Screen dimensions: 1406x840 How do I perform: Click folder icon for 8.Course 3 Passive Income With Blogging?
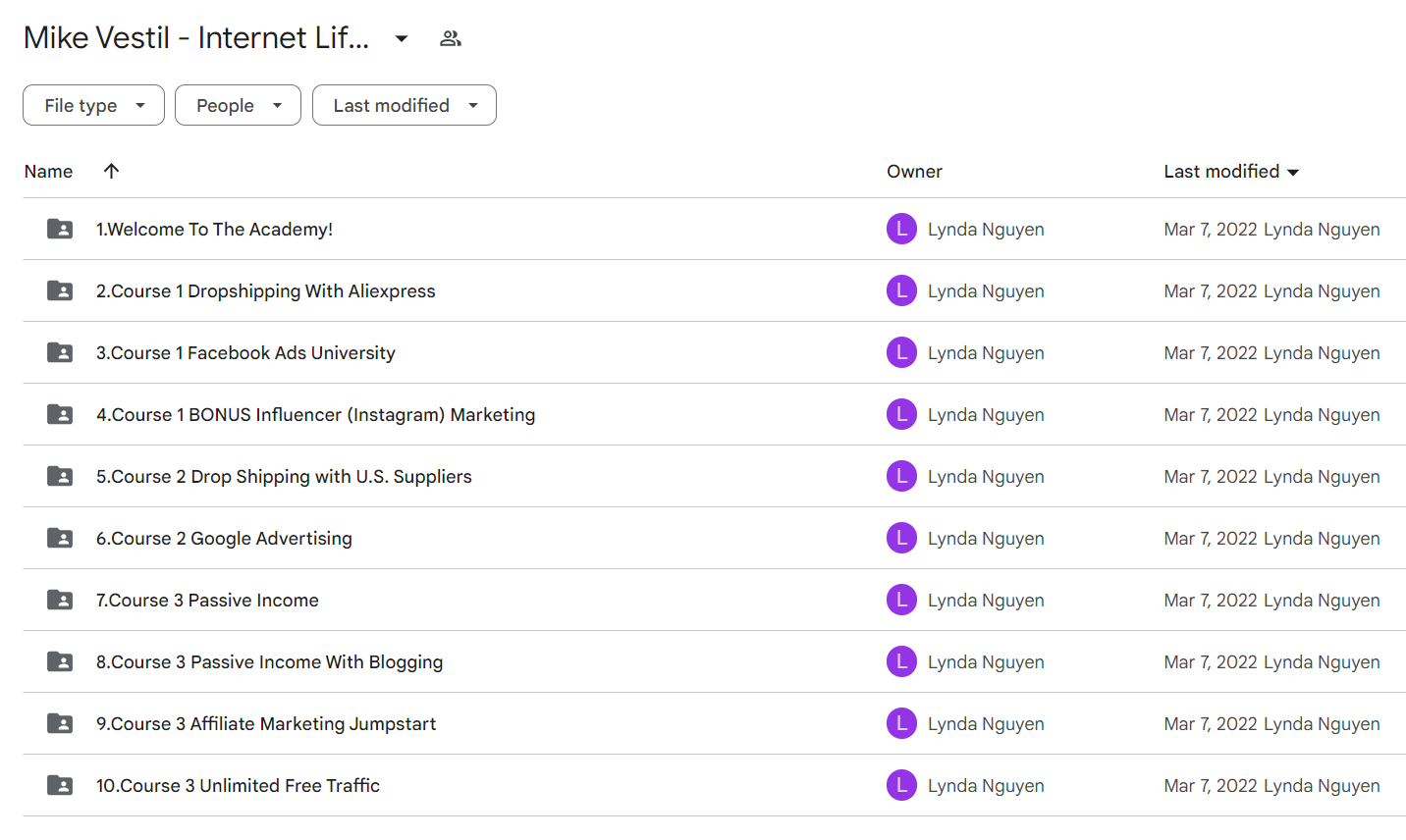coord(60,661)
